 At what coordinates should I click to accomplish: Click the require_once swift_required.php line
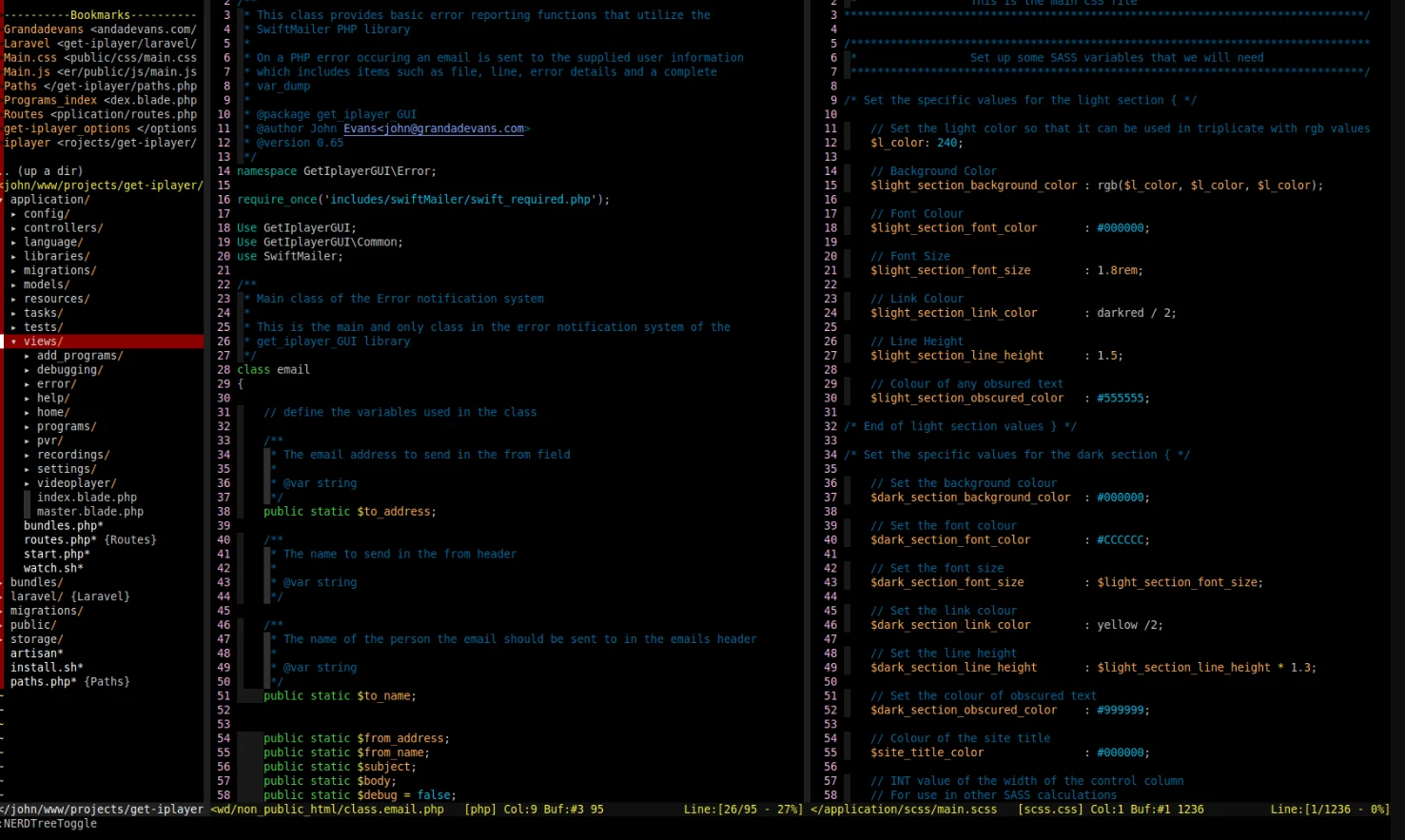[423, 200]
